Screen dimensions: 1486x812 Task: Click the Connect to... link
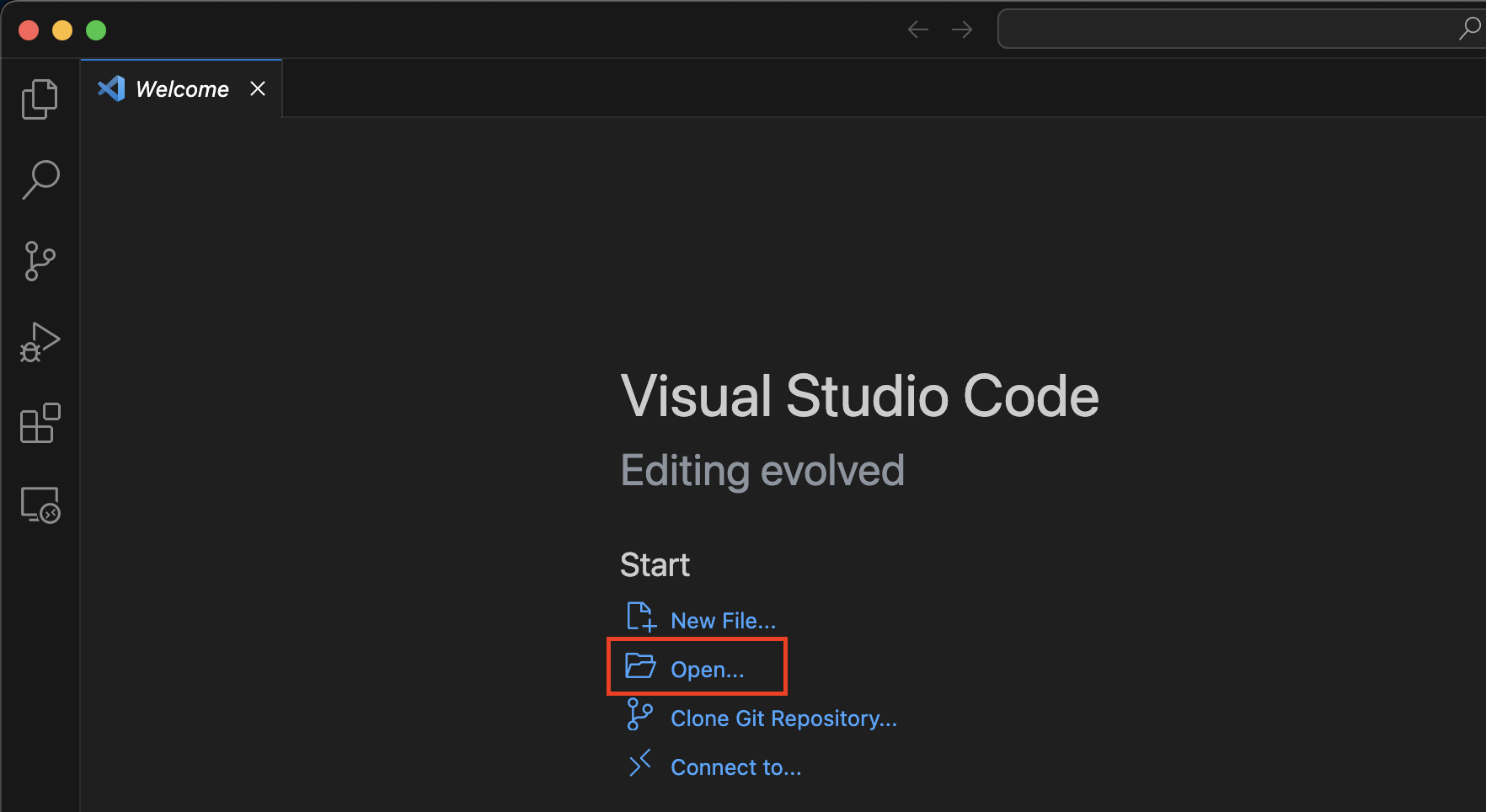point(735,767)
